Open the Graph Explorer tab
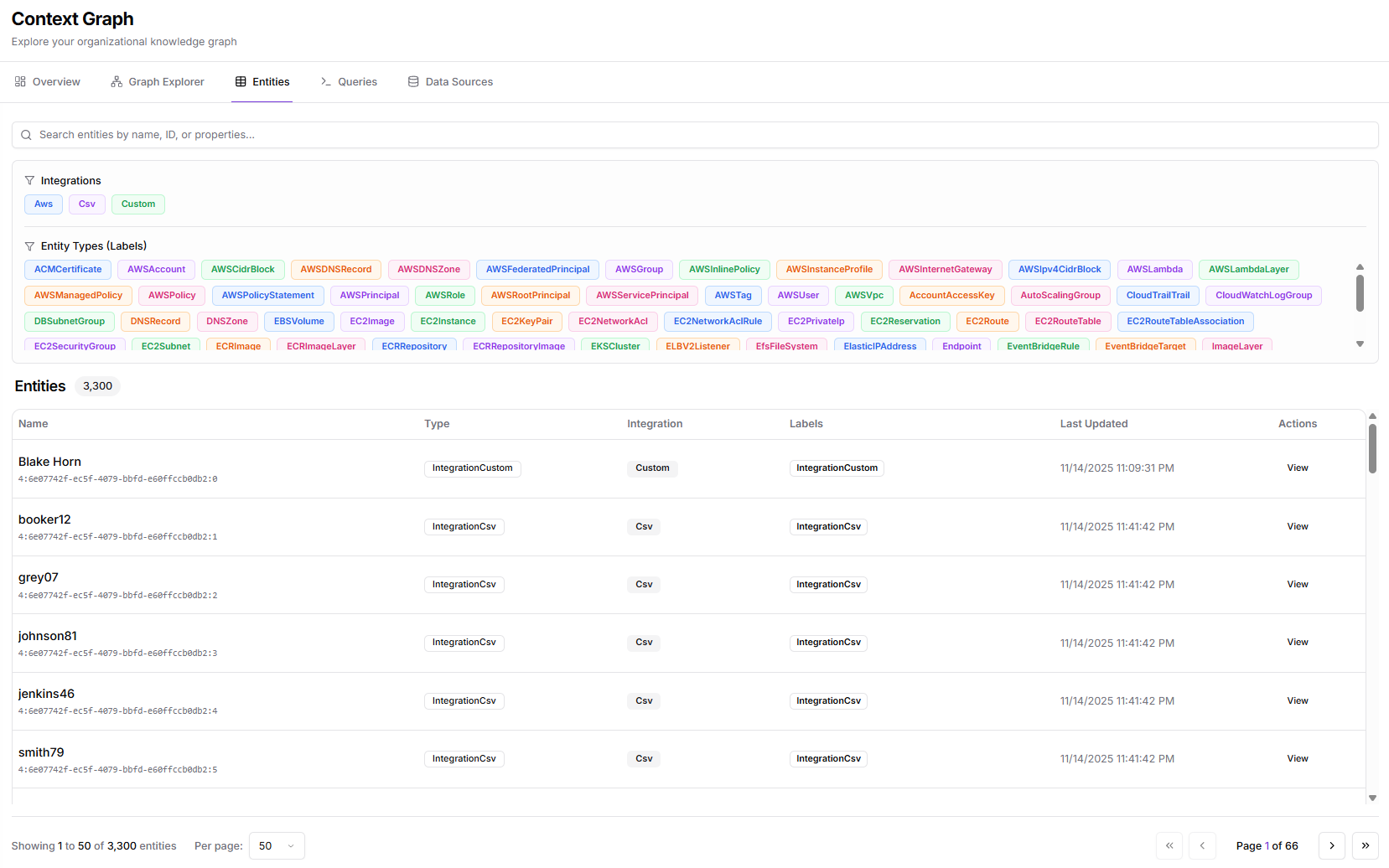Screen dimensions: 1389x868 click(166, 81)
